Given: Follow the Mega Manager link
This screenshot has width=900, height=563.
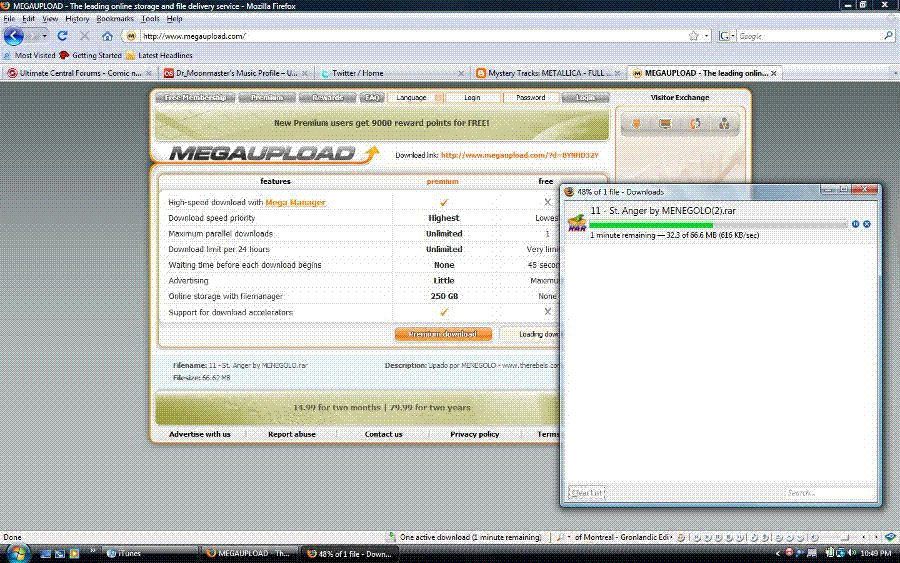Looking at the screenshot, I should click(x=295, y=202).
